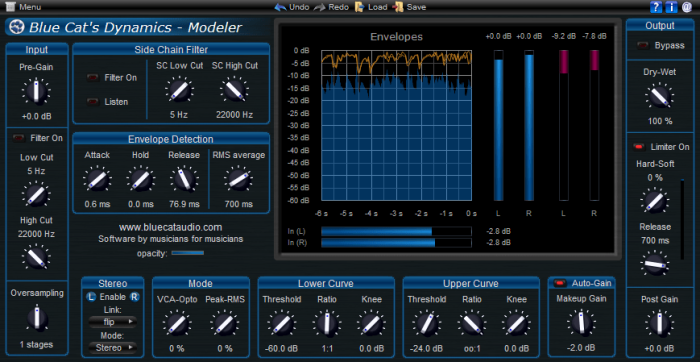The image size is (700, 362).
Task: Click the Hold knob
Action: pos(140,179)
